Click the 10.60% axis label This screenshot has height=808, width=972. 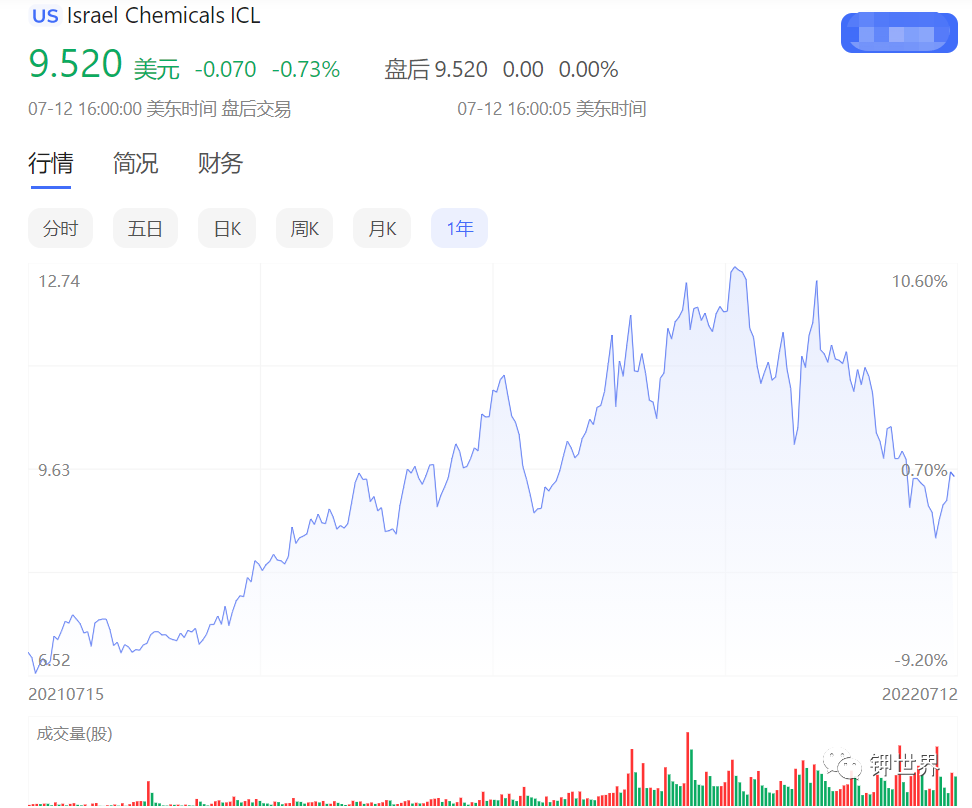click(920, 281)
